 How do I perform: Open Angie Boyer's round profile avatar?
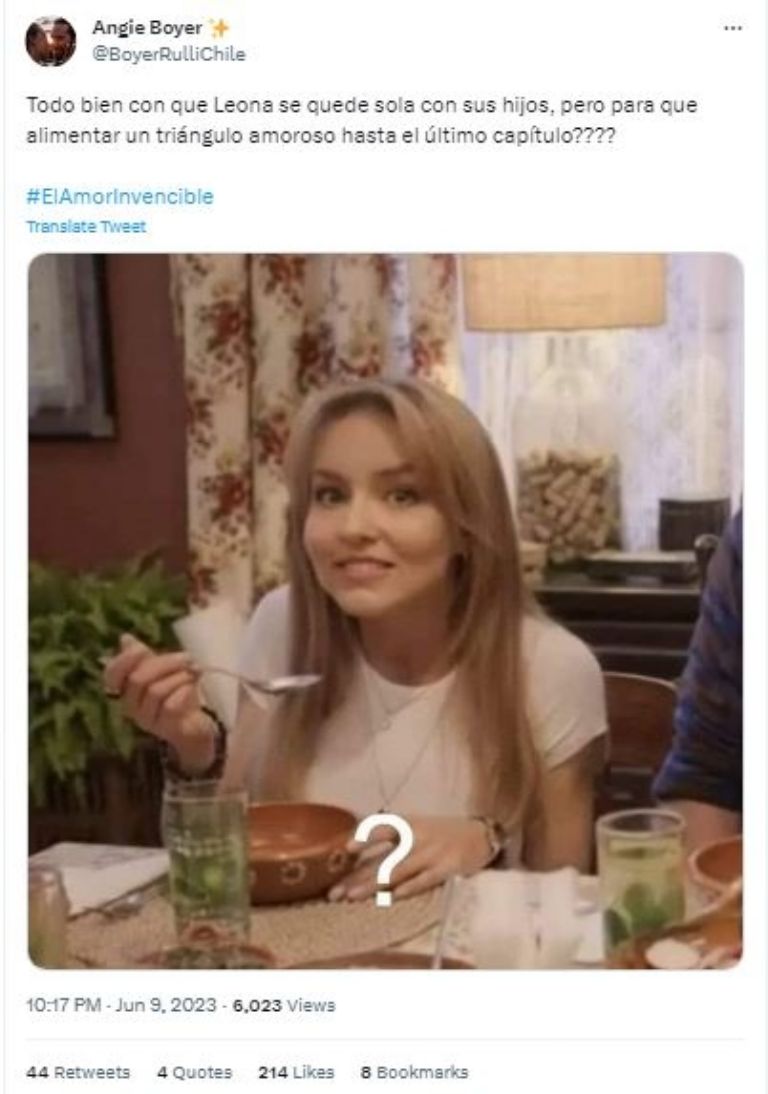pos(50,41)
